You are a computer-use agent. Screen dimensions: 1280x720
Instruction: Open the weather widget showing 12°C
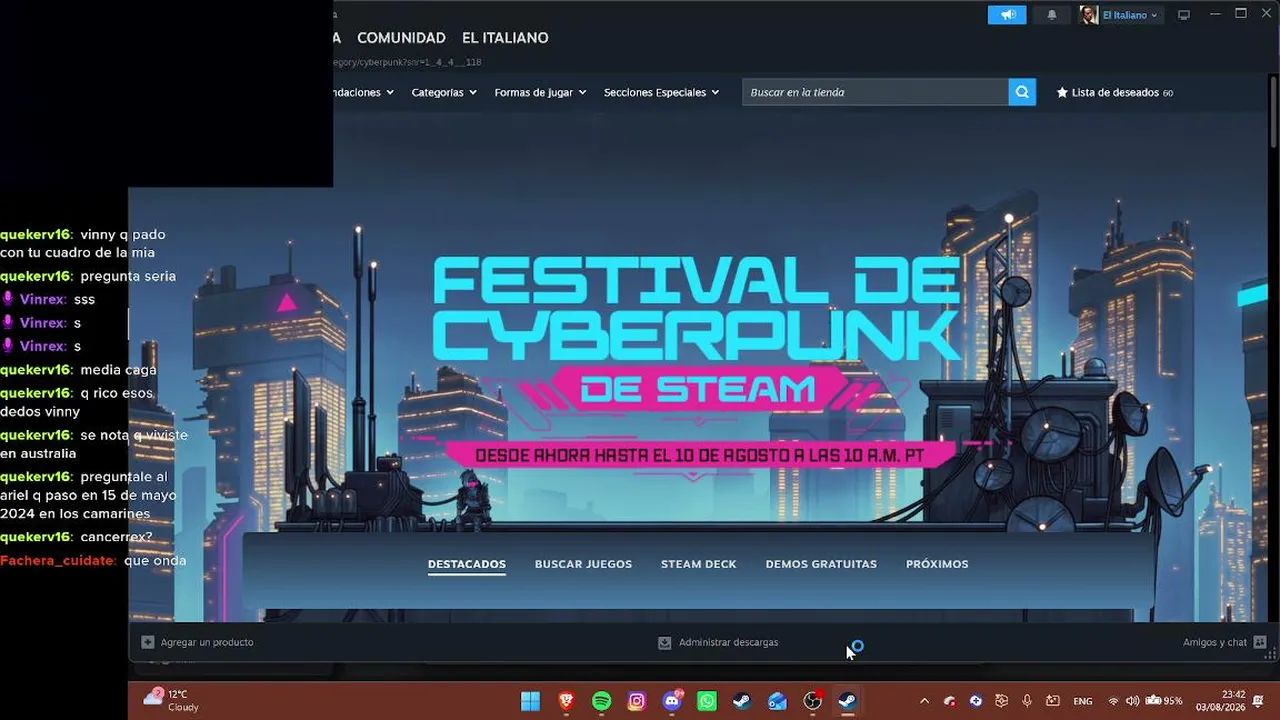(x=171, y=700)
